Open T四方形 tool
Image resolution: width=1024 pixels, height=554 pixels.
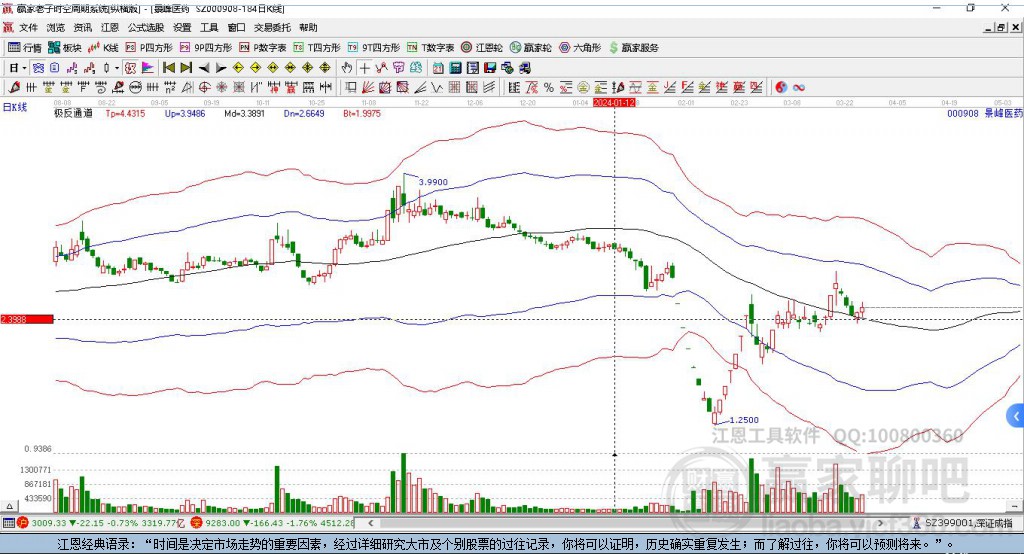[x=317, y=48]
